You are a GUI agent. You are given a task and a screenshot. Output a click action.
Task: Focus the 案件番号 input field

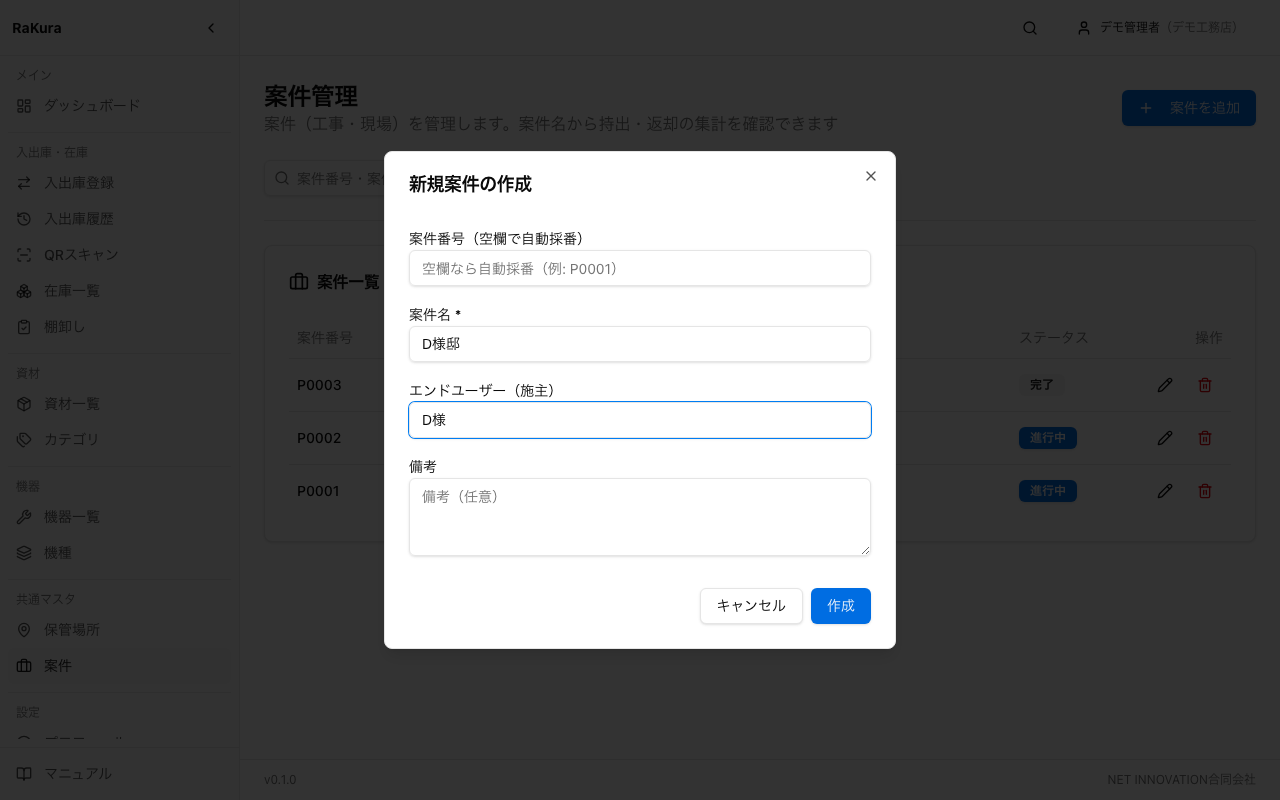[x=640, y=268]
